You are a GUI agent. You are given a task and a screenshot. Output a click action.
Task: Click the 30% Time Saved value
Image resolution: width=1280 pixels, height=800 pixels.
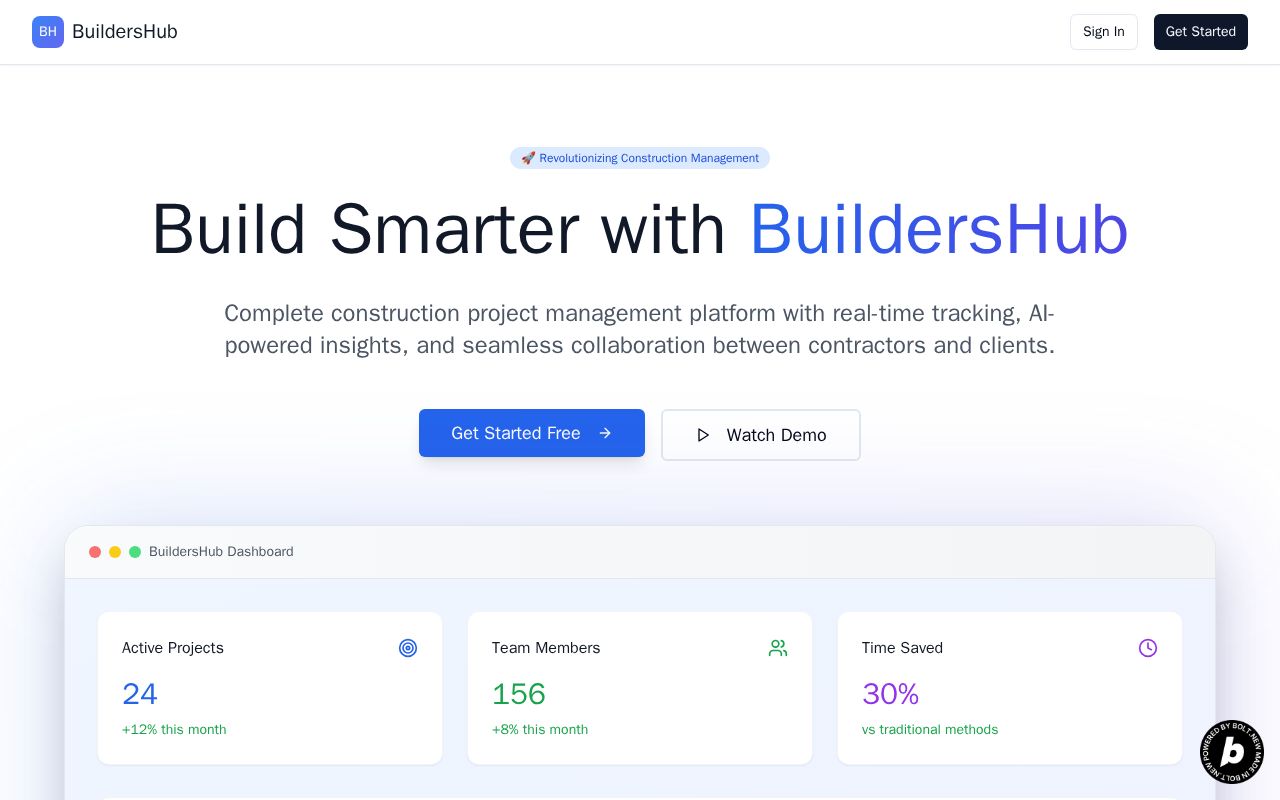[890, 694]
